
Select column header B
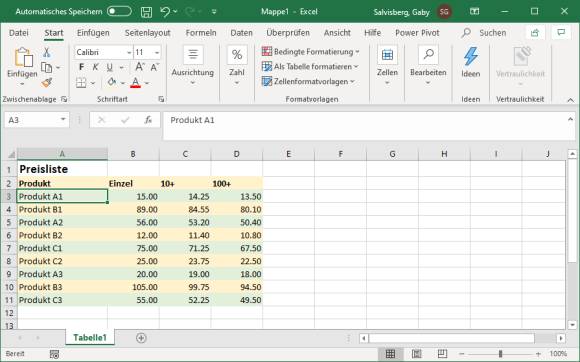point(133,154)
